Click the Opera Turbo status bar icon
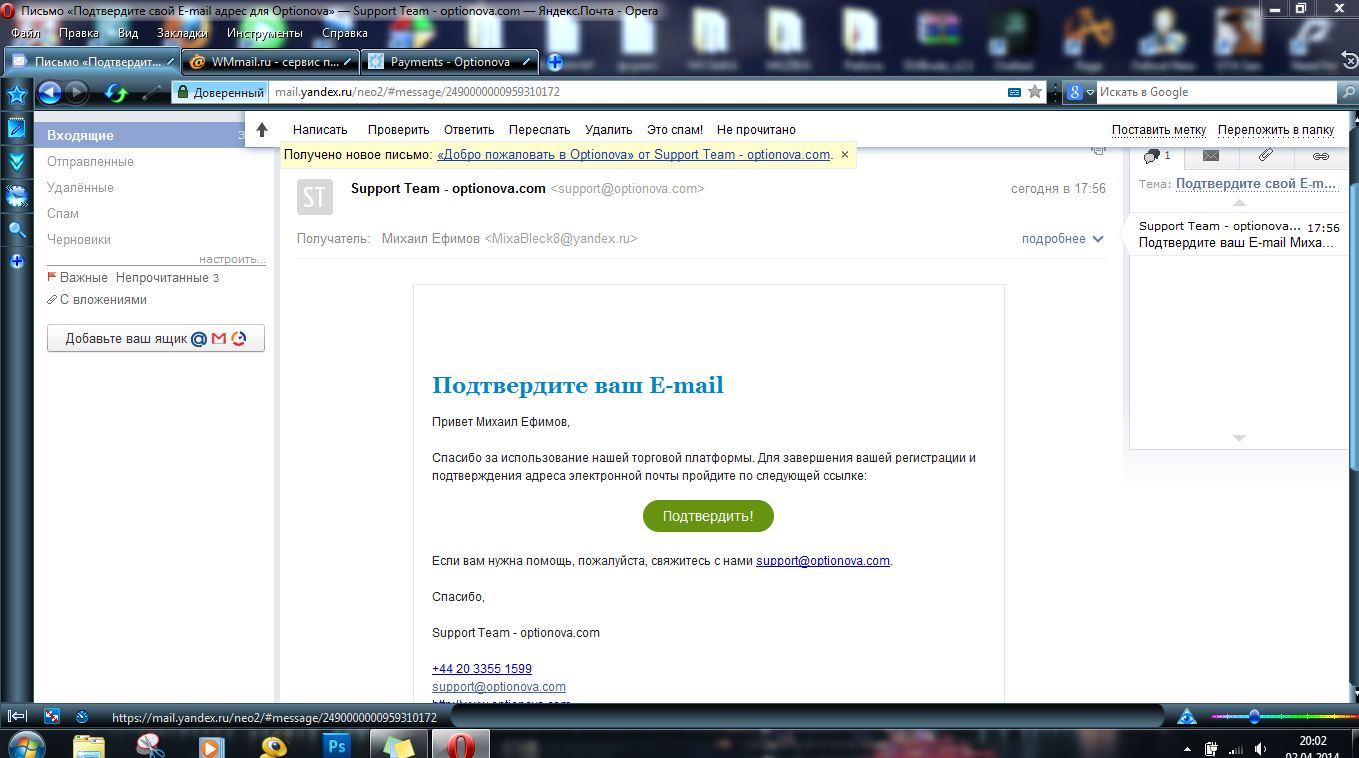The height and width of the screenshot is (758, 1359). pyautogui.click(x=82, y=716)
